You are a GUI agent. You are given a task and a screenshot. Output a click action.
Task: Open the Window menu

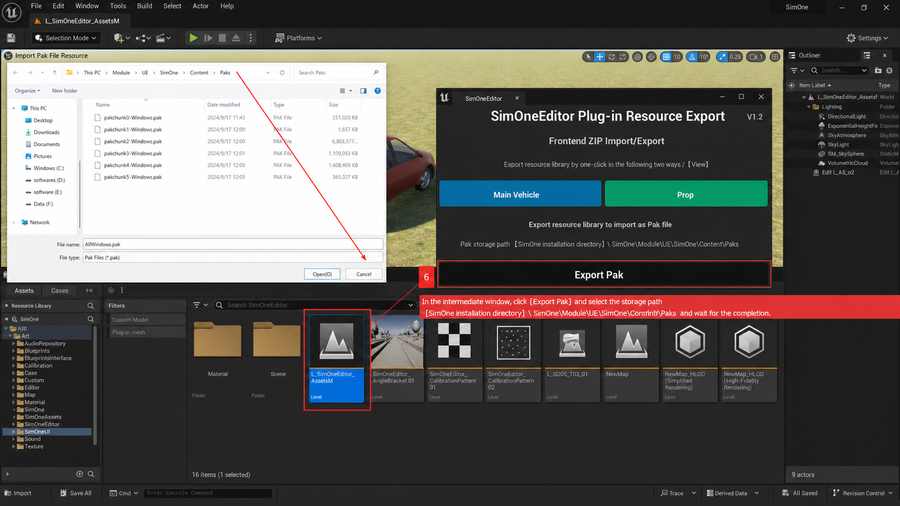coord(87,6)
